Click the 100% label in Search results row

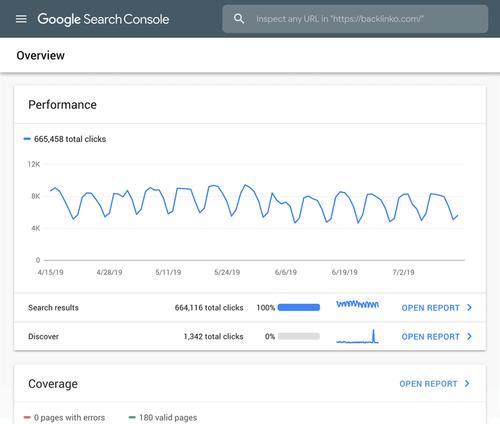pyautogui.click(x=266, y=308)
